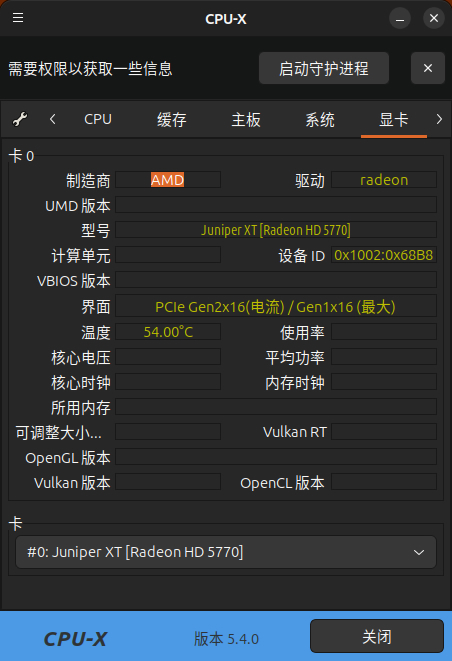
Task: Click the empty VBIOS 版本 field
Action: pyautogui.click(x=276, y=280)
